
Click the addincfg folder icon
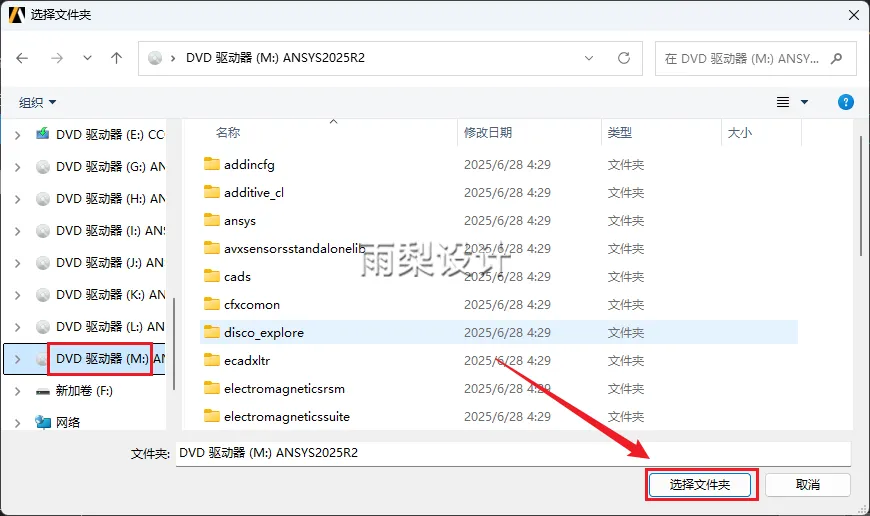211,164
